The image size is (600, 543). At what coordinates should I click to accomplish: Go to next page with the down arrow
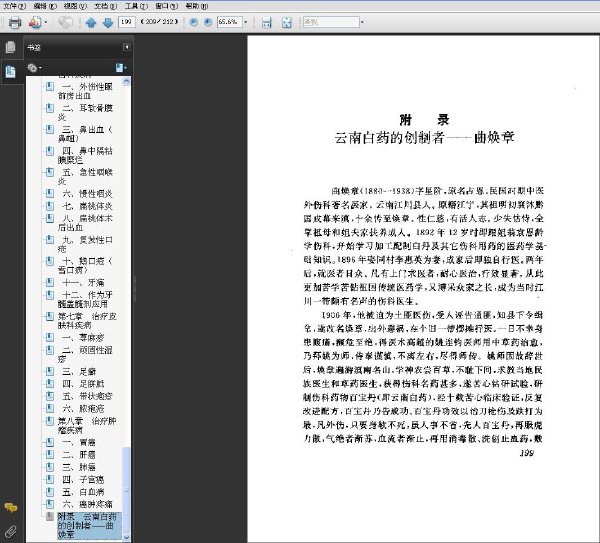(x=108, y=23)
